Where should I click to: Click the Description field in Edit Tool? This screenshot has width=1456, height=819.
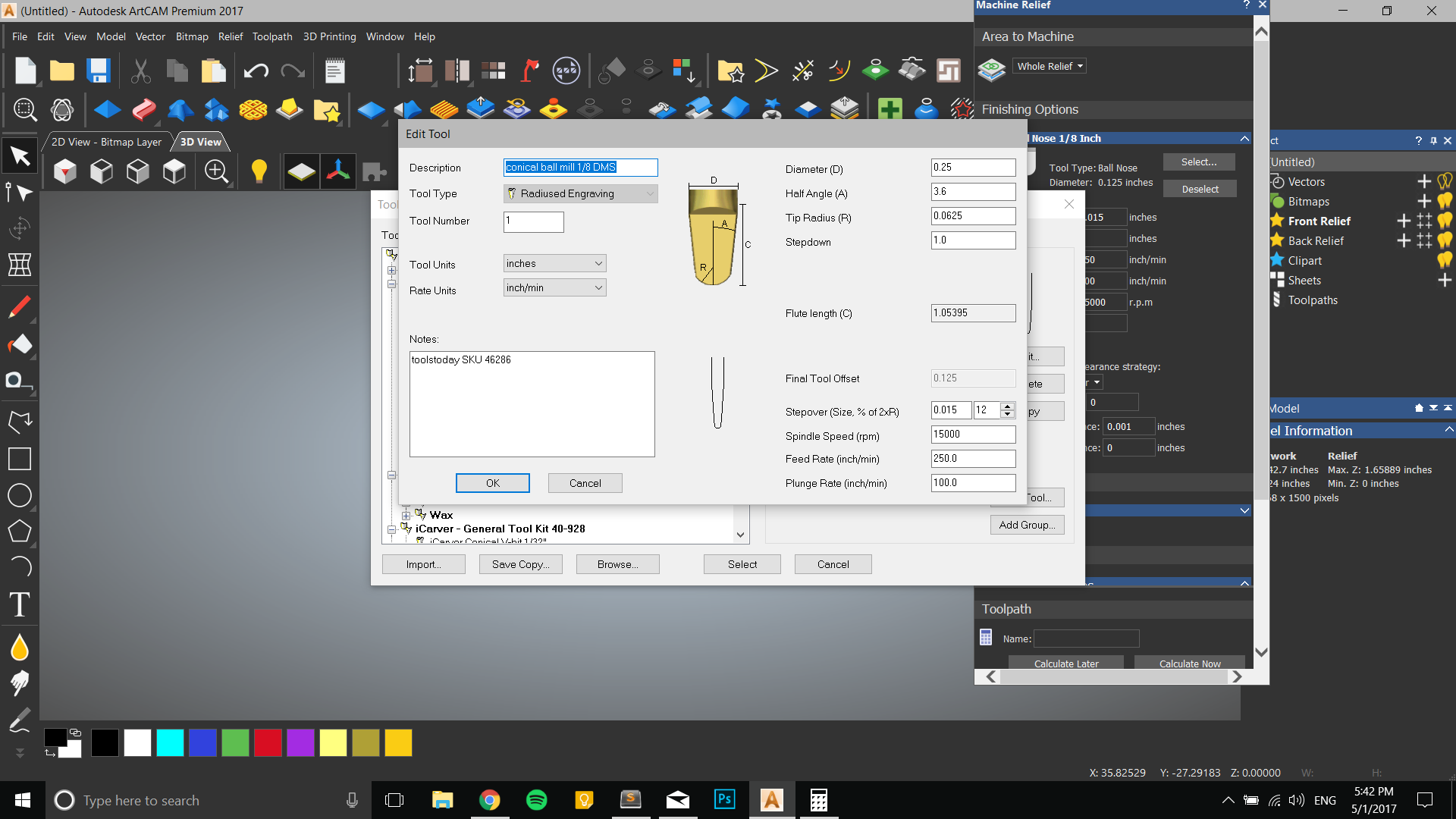click(581, 168)
